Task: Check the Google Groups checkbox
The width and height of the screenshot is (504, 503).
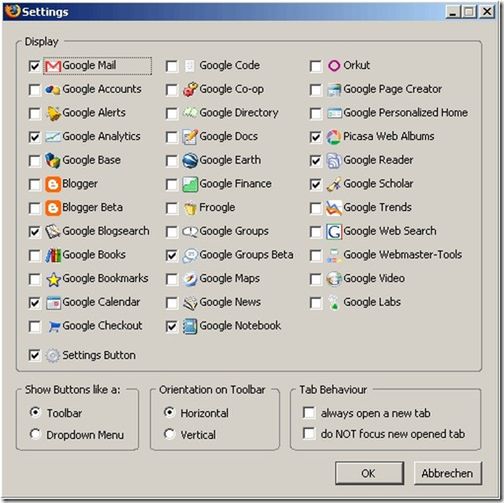Action: [172, 232]
